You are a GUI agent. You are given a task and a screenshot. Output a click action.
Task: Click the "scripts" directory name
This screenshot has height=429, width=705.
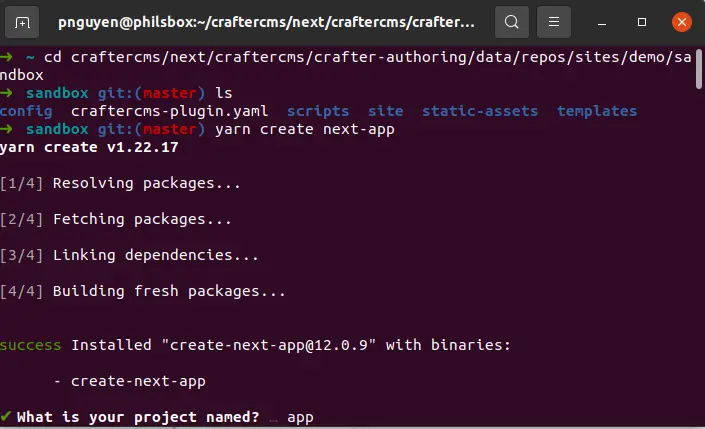coord(318,111)
